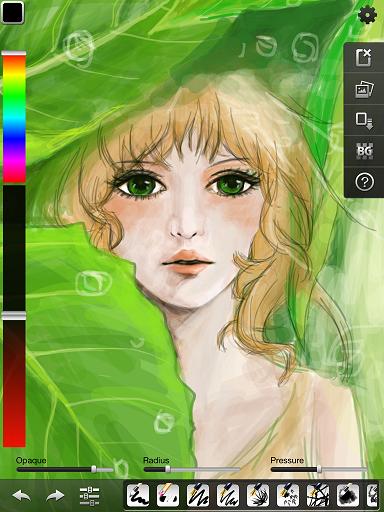Screen dimensions: 384x512
Task: Undo the last stroke
Action: click(21, 496)
